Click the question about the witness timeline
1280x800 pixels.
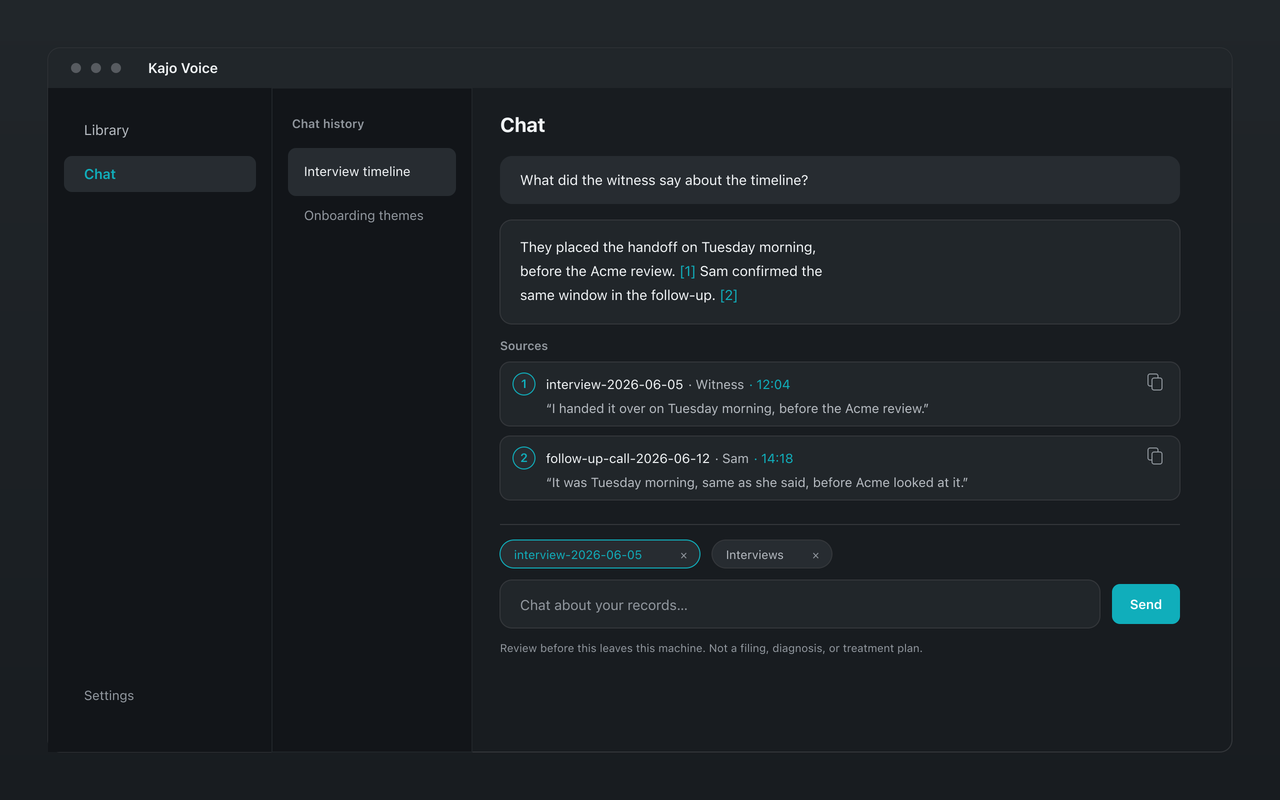(x=840, y=180)
